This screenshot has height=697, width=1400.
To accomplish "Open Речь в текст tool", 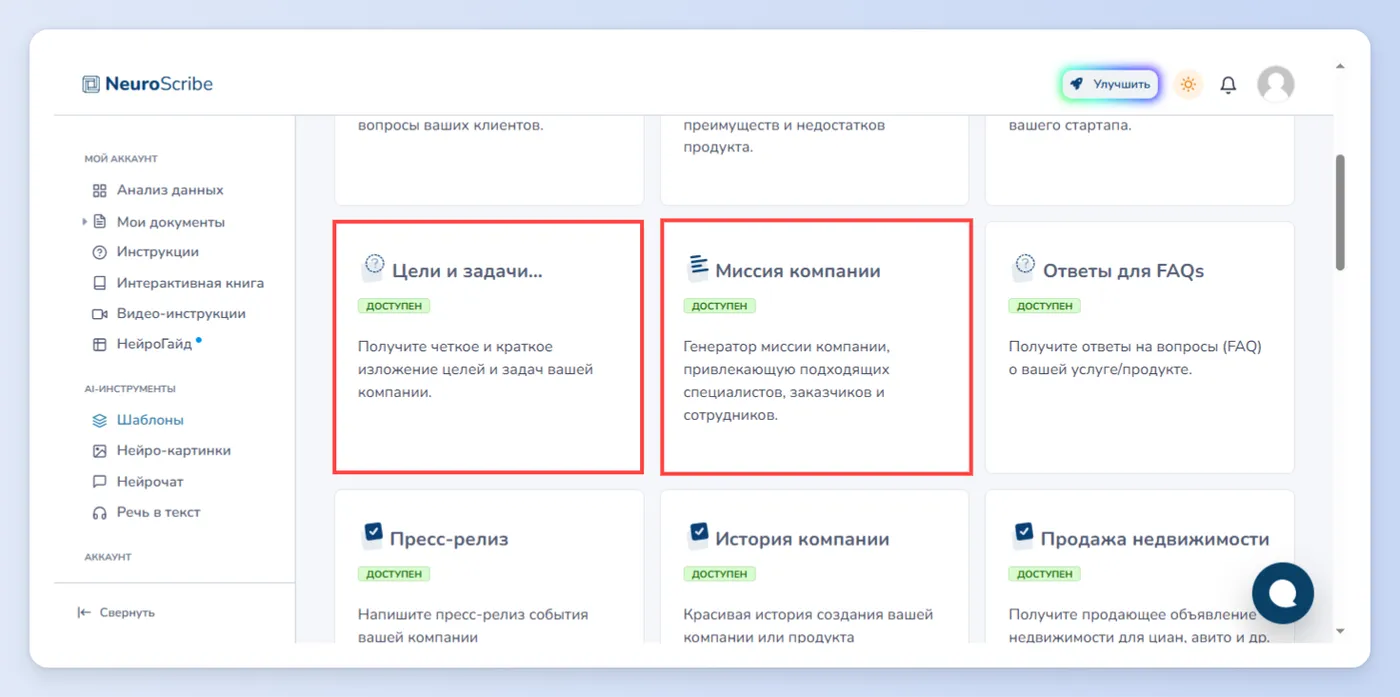I will [159, 513].
